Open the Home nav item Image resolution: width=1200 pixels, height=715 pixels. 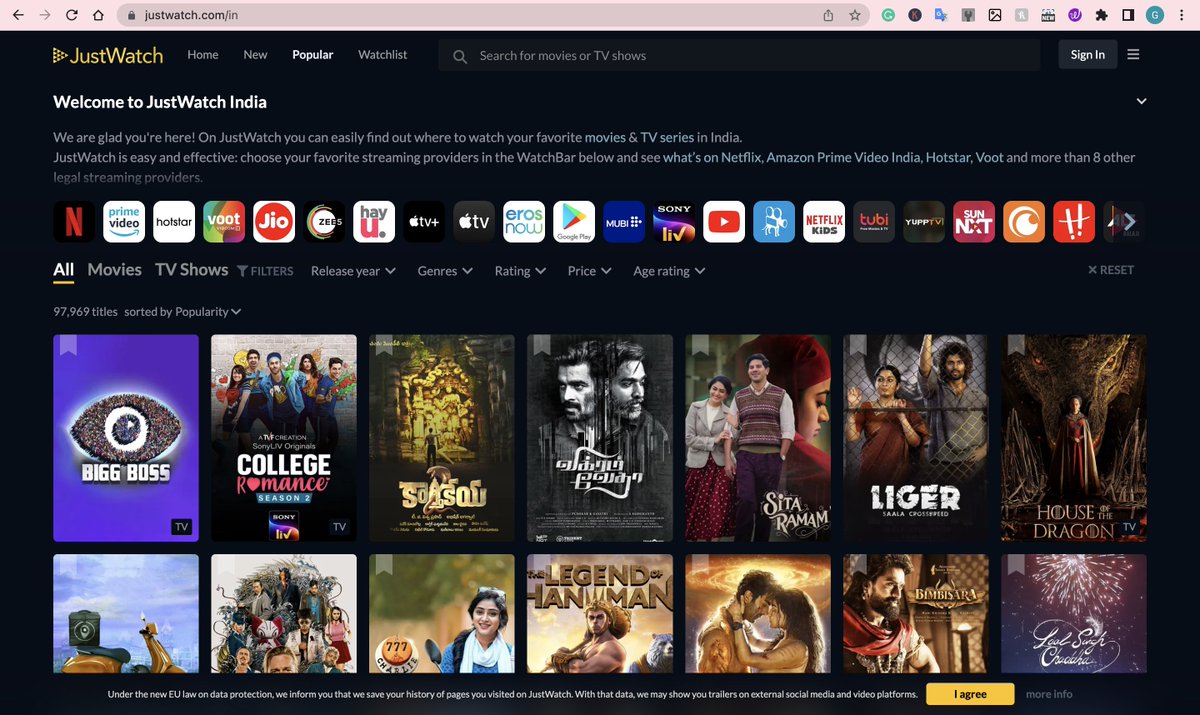203,55
